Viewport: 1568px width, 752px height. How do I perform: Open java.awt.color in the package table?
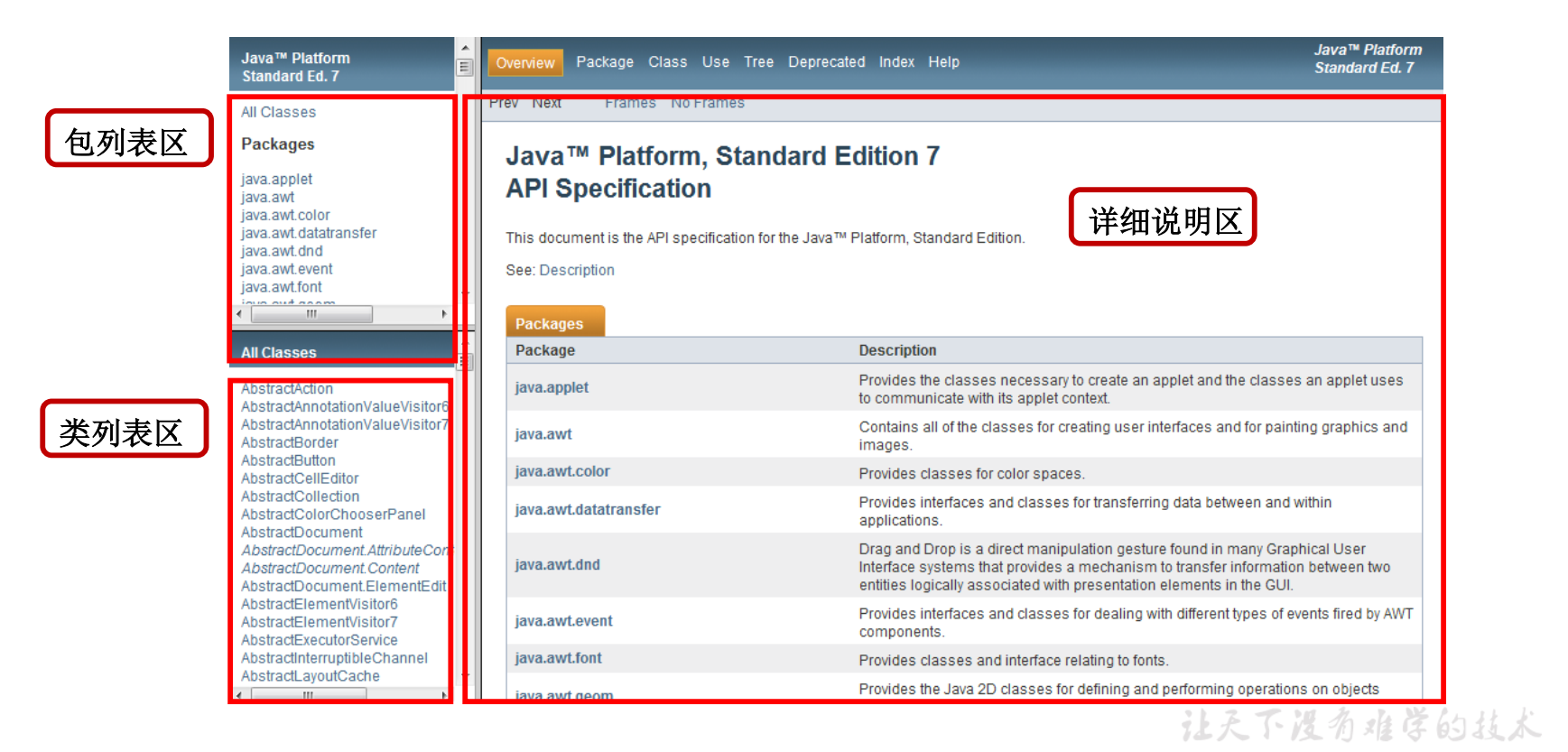562,471
